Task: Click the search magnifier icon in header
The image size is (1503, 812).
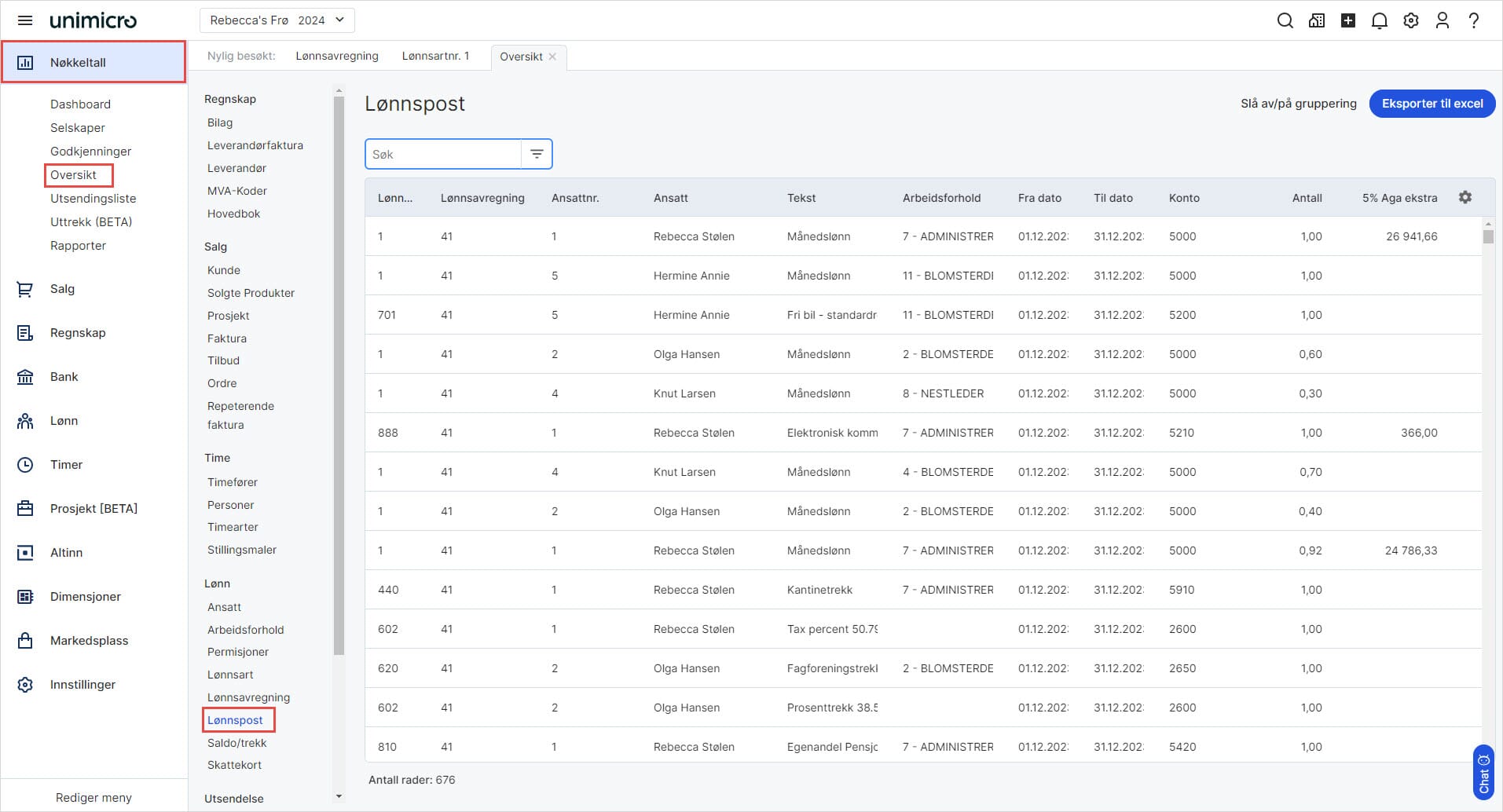Action: click(x=1285, y=20)
